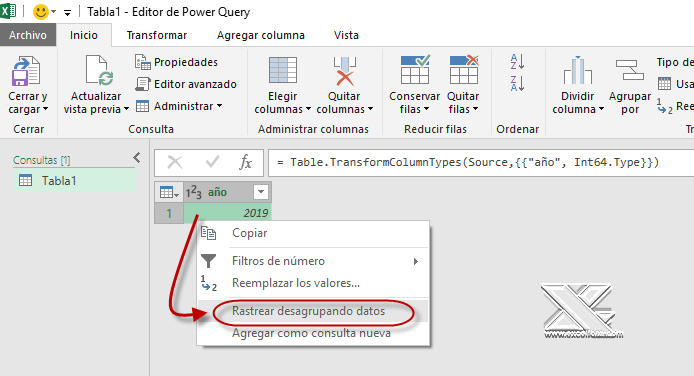
Task: Select row number 1
Action: (x=169, y=213)
